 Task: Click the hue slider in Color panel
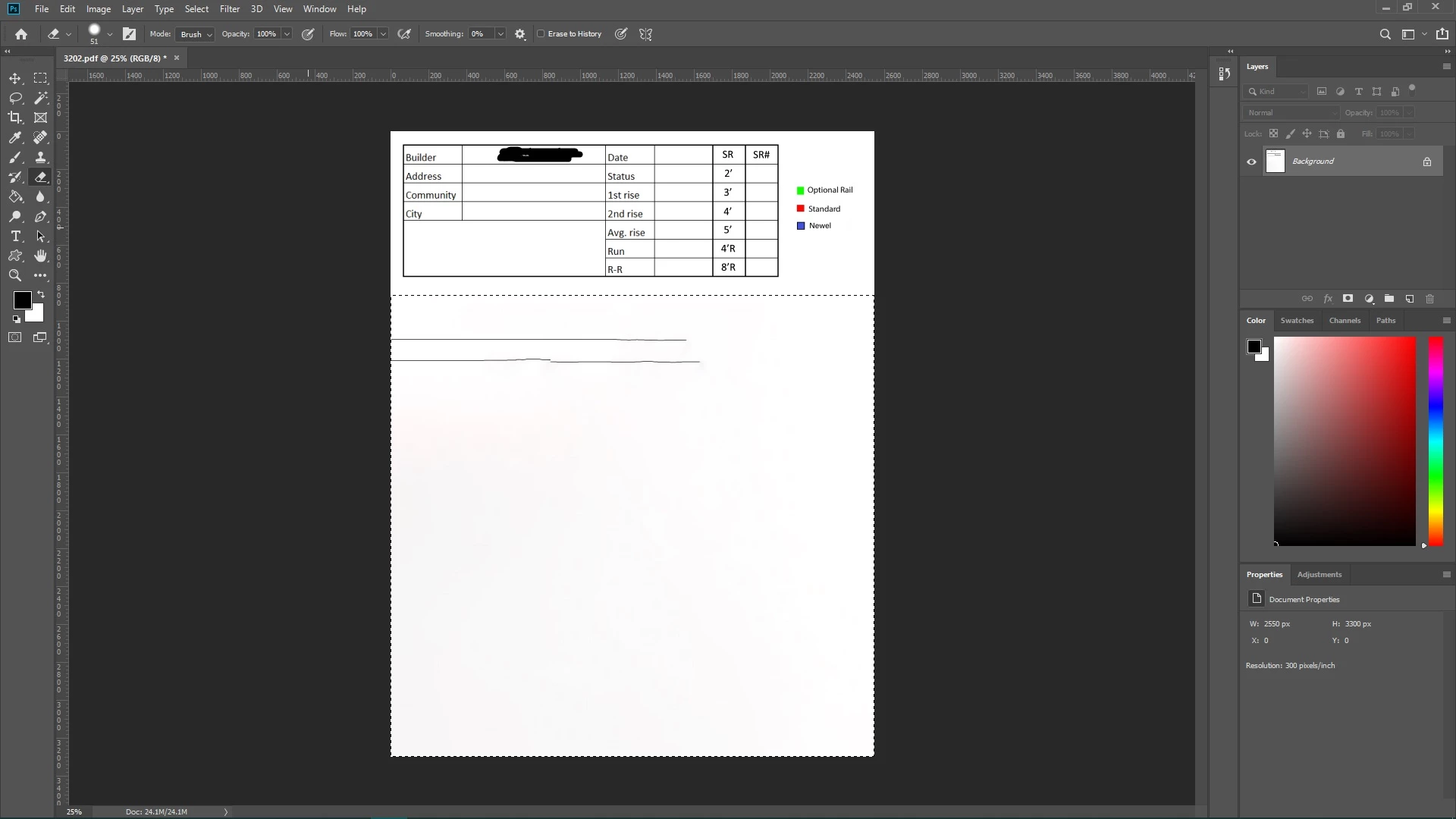click(x=1436, y=440)
